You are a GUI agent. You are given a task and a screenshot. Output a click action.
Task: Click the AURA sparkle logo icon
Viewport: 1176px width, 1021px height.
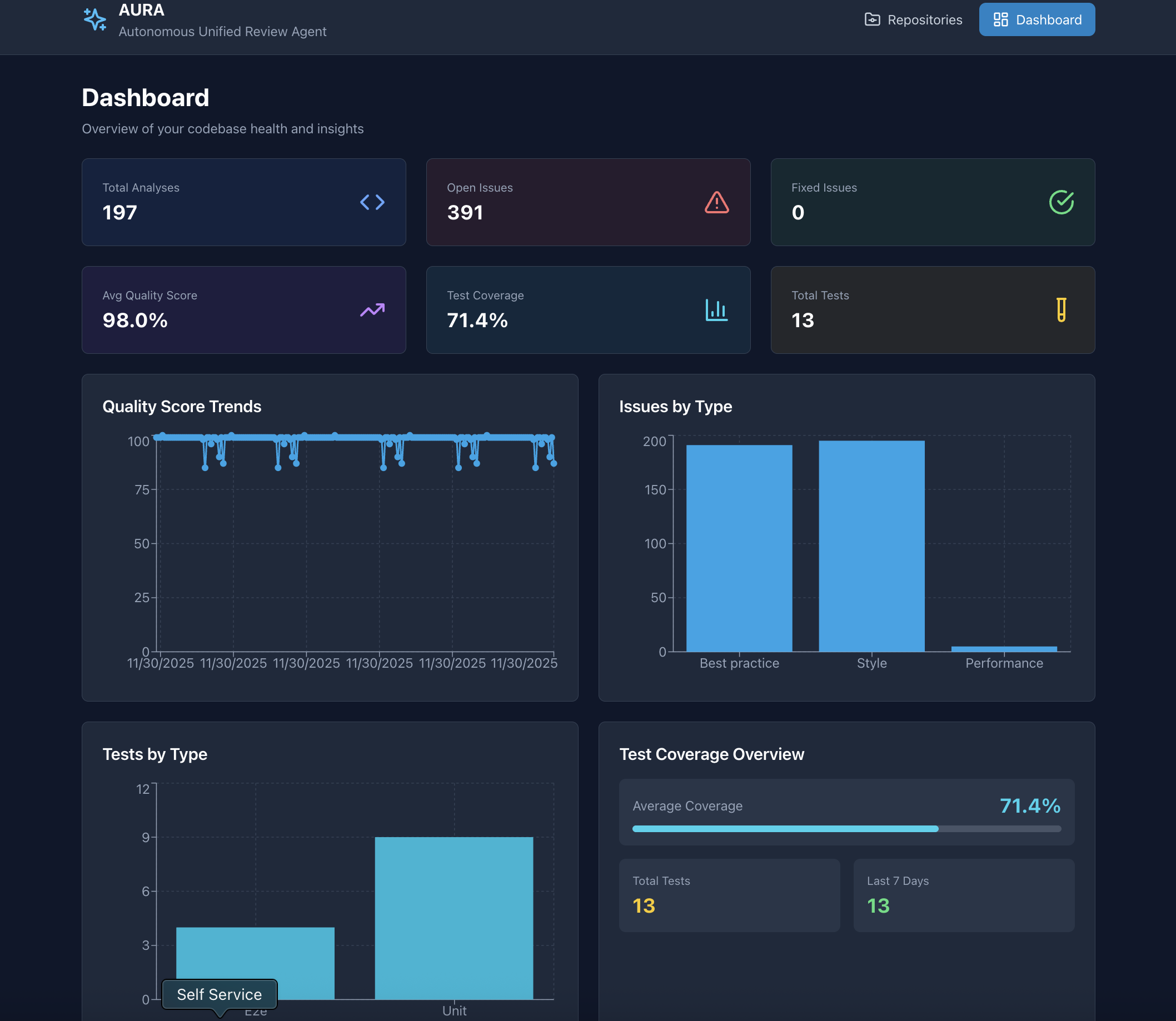coord(95,19)
